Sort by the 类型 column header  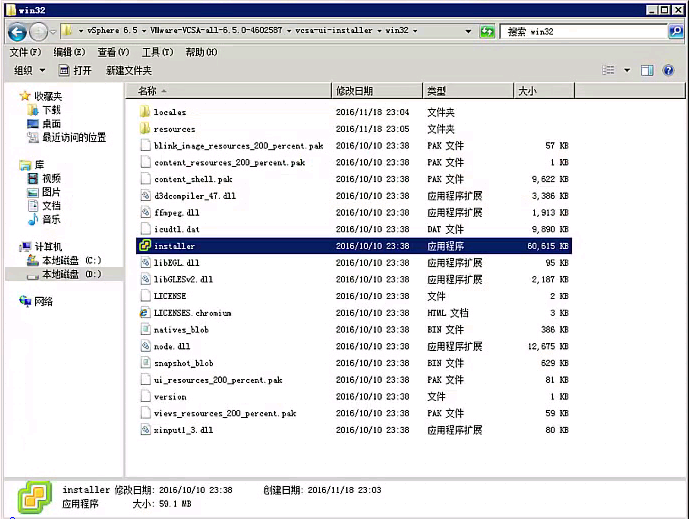(468, 91)
